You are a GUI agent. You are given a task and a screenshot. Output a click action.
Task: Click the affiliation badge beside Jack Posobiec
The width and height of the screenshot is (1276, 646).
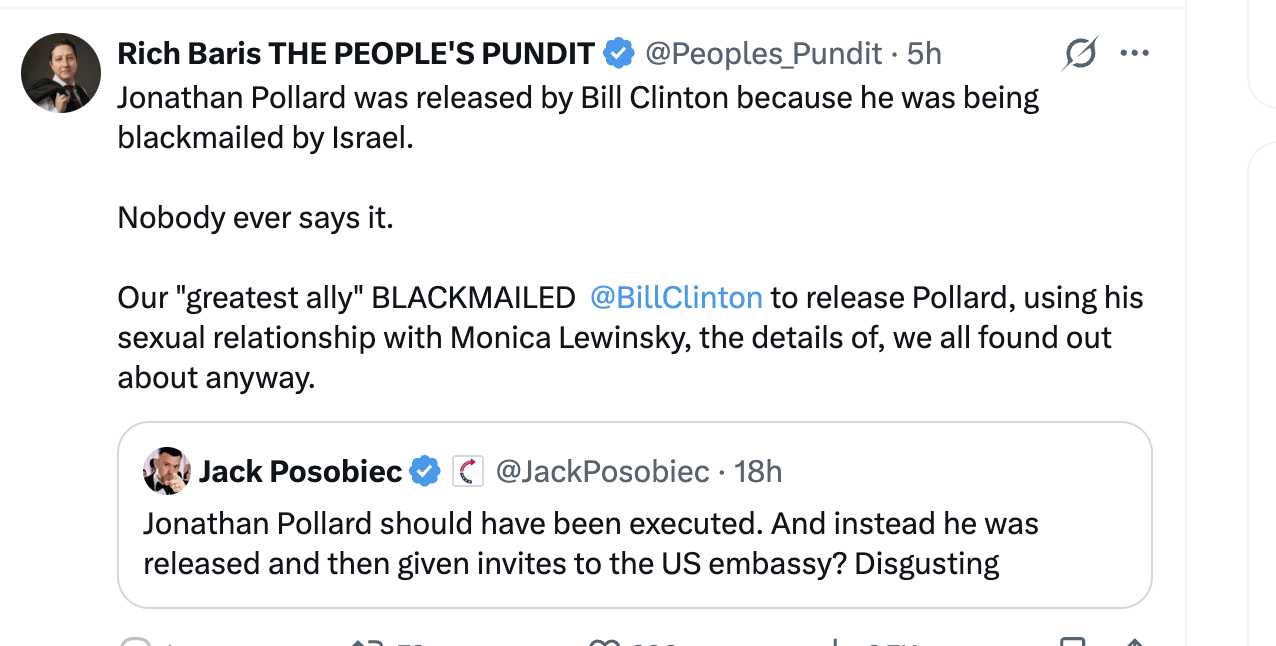pyautogui.click(x=468, y=470)
